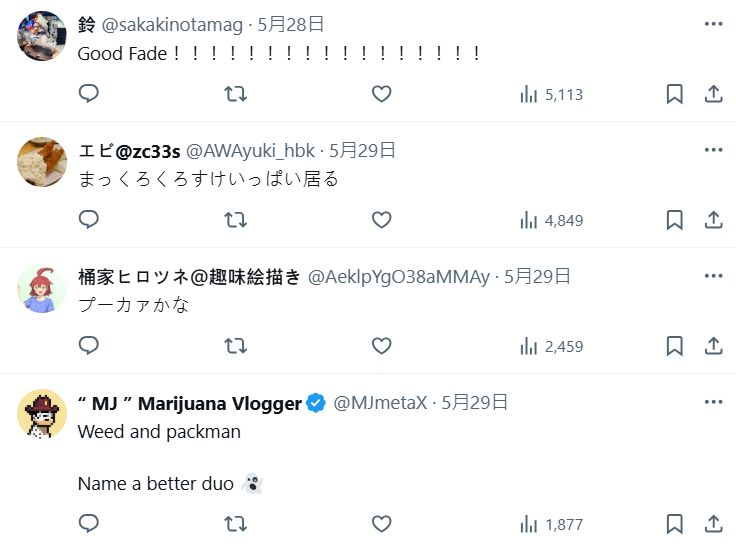Viewport: 736px width, 548px height.
Task: Open the 5月28日 timestamp link
Action: 290,25
